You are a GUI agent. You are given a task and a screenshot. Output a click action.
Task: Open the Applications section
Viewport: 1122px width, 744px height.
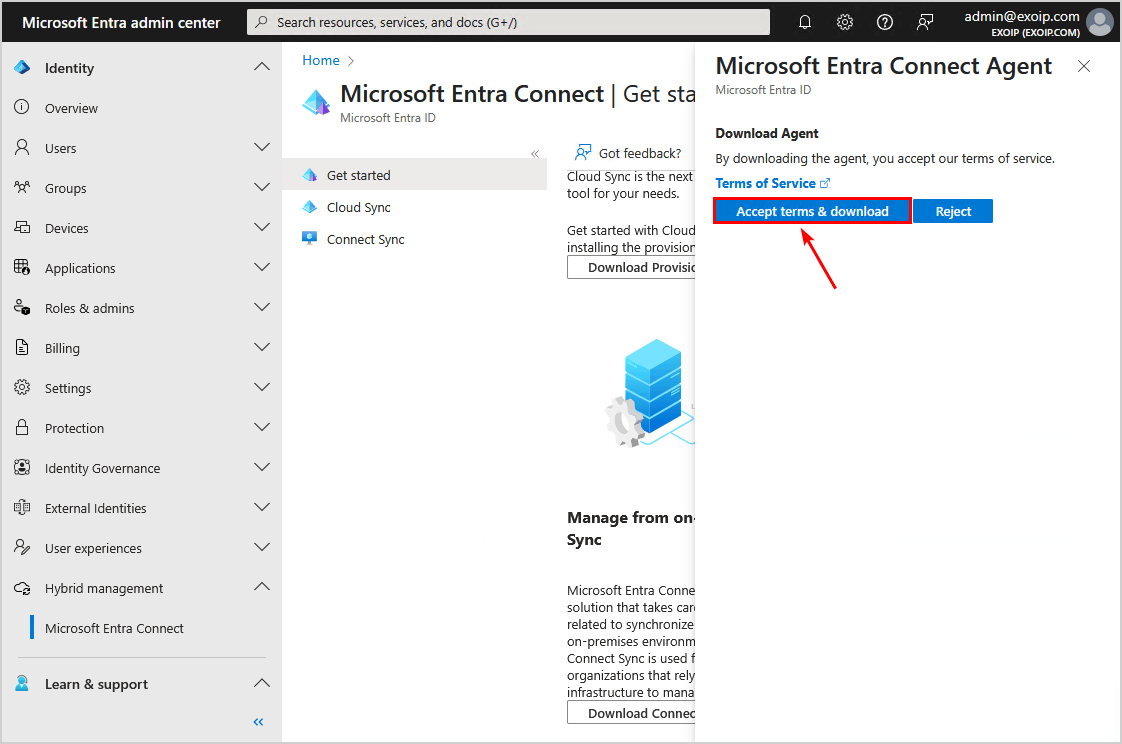[x=22, y=267]
